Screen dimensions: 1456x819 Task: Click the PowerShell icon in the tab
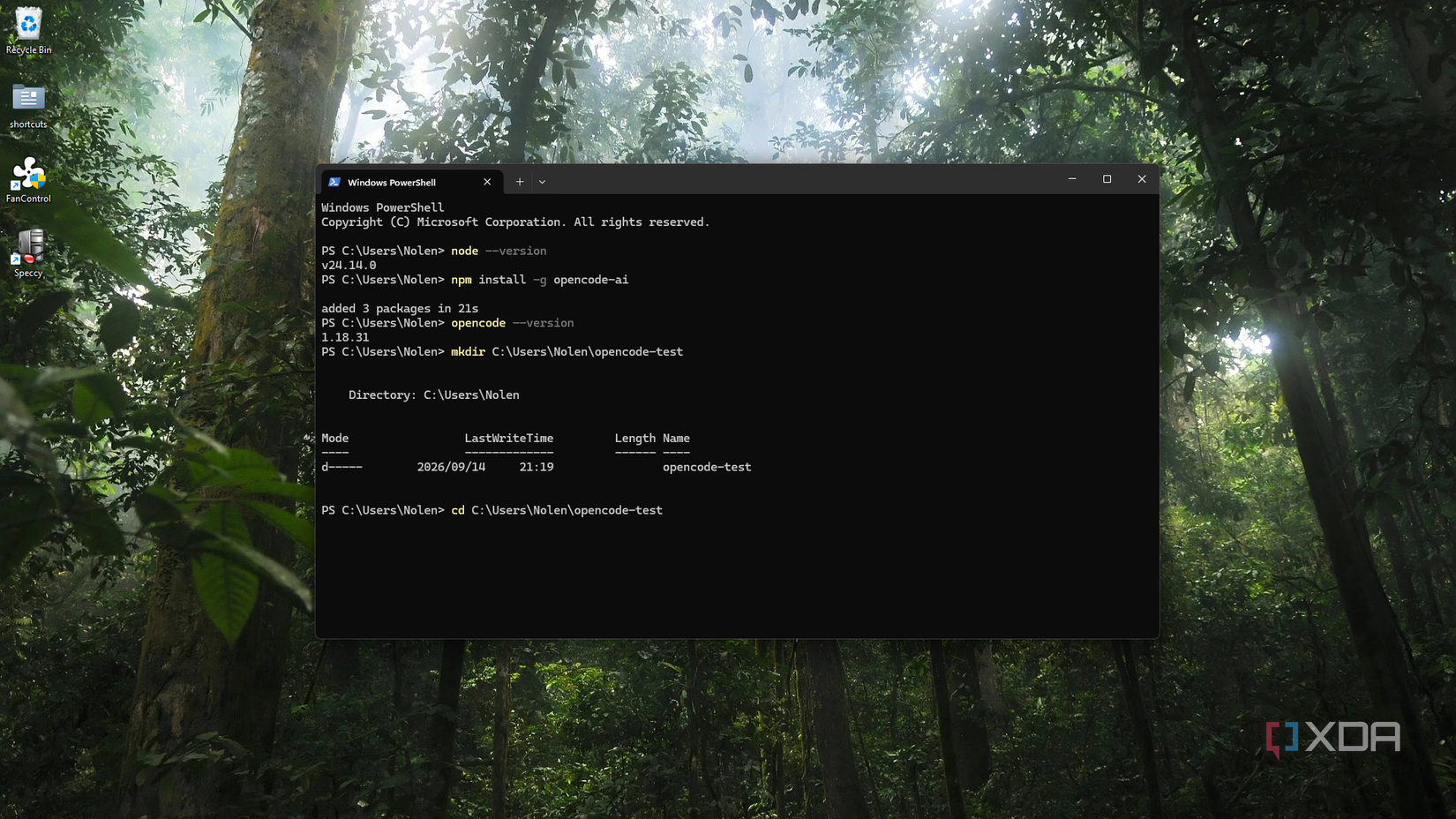click(334, 182)
